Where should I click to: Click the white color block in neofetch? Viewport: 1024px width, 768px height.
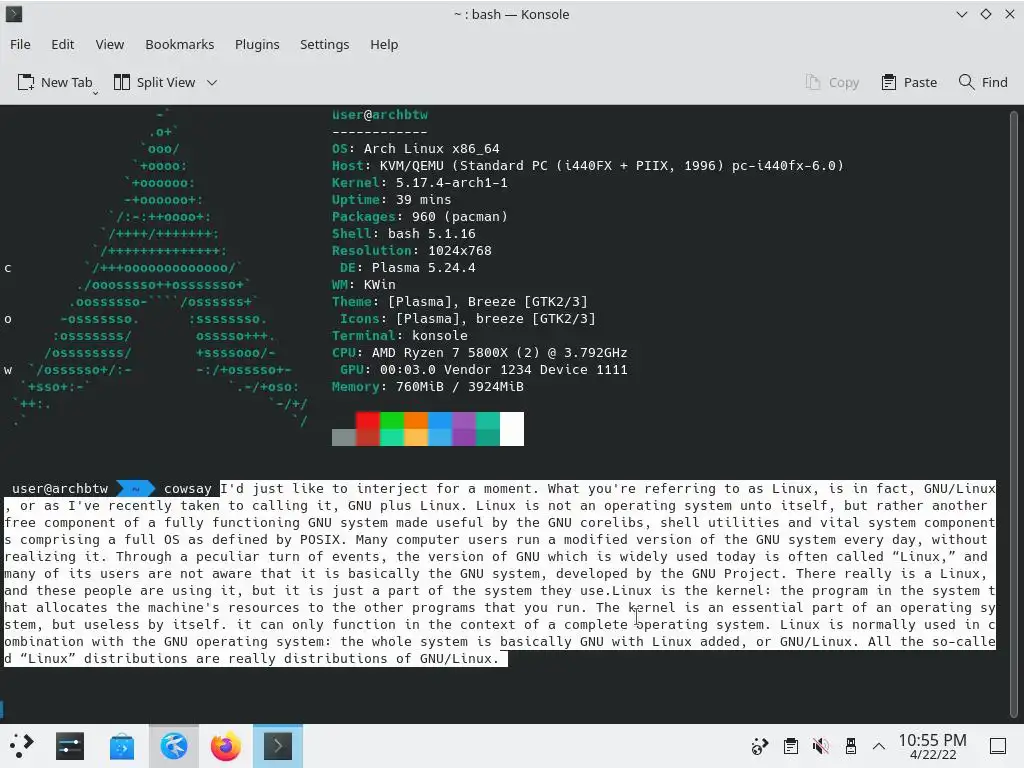coord(512,428)
